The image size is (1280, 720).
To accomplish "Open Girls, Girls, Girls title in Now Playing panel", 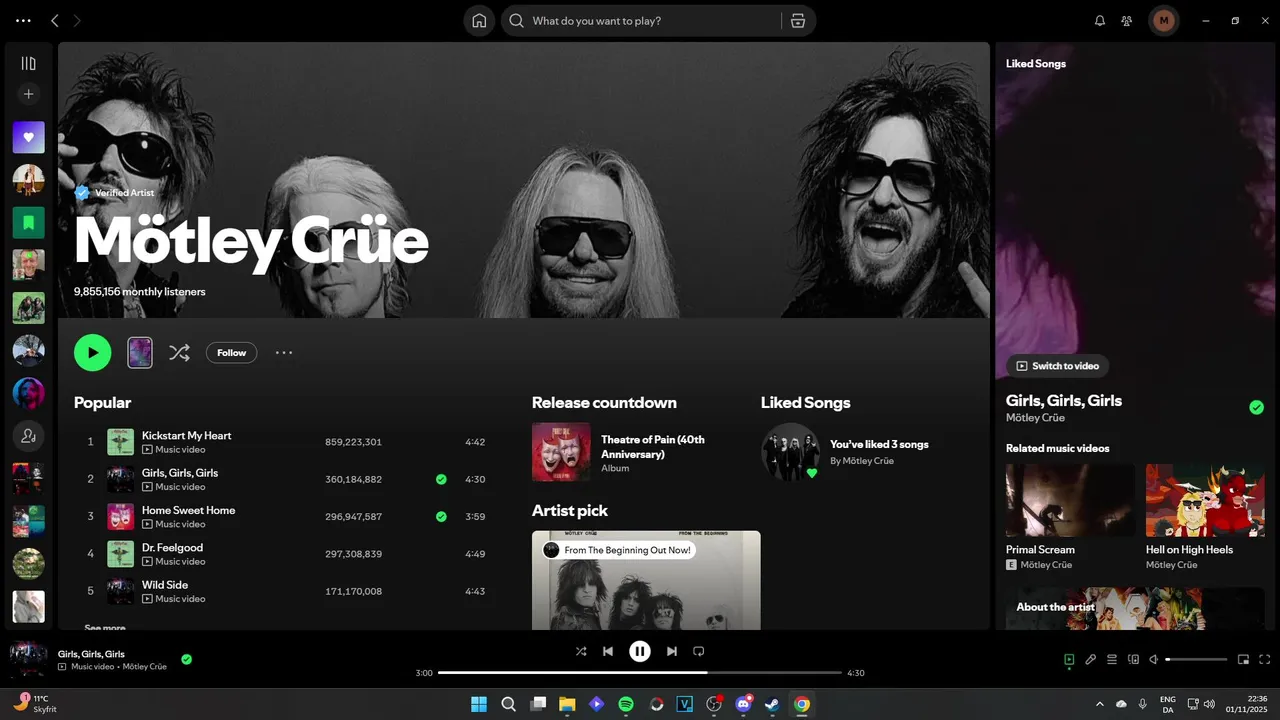I will click(1064, 400).
